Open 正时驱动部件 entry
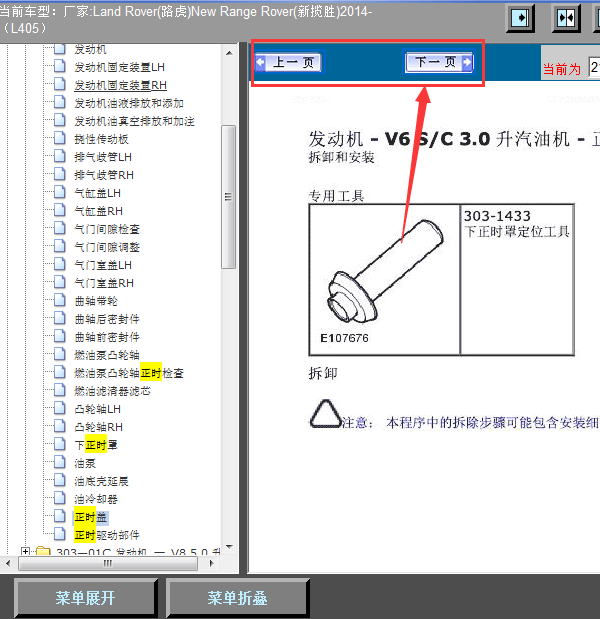Screen dimensions: 600x619 (x=107, y=535)
